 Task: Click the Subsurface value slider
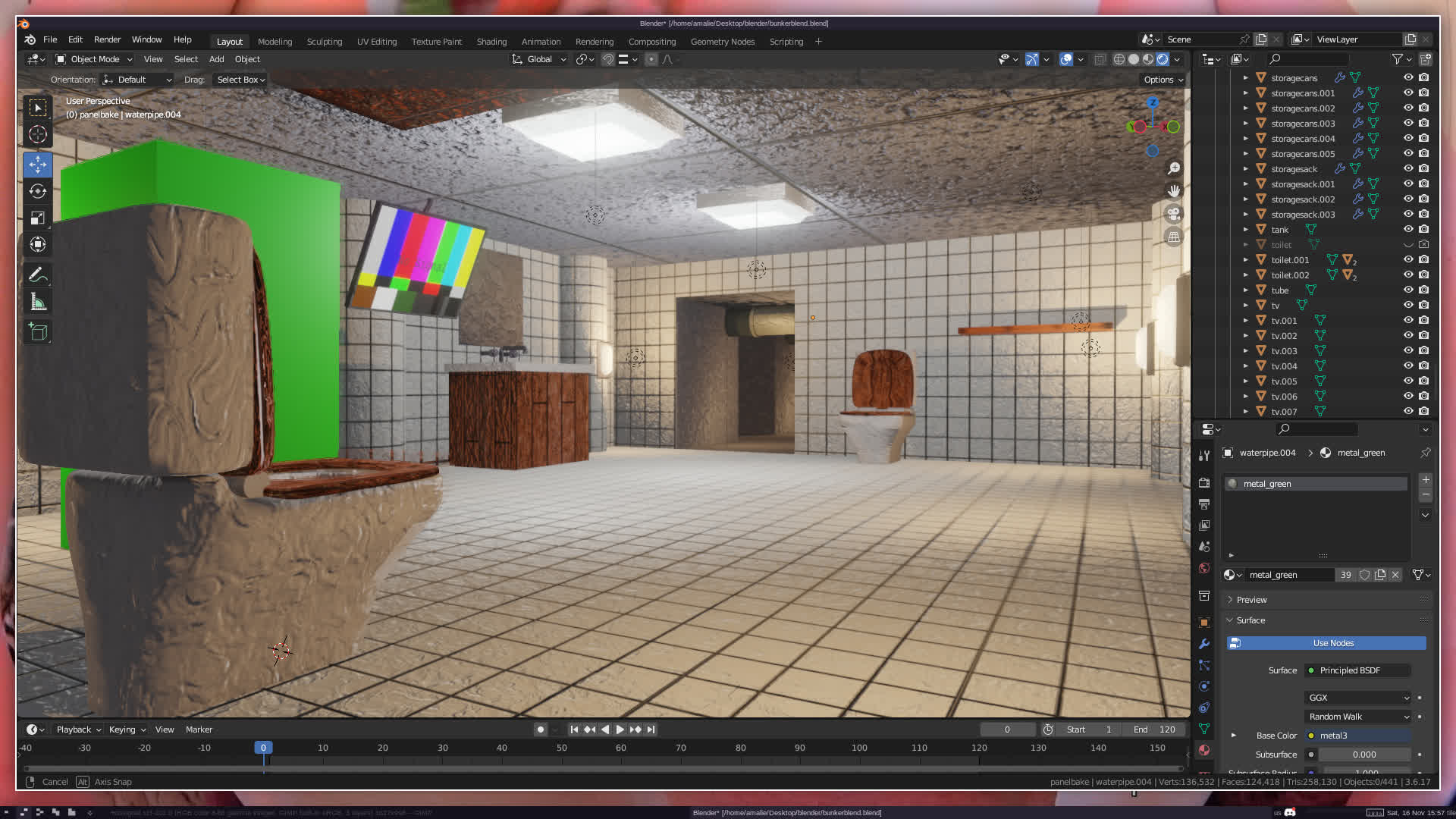point(1364,755)
